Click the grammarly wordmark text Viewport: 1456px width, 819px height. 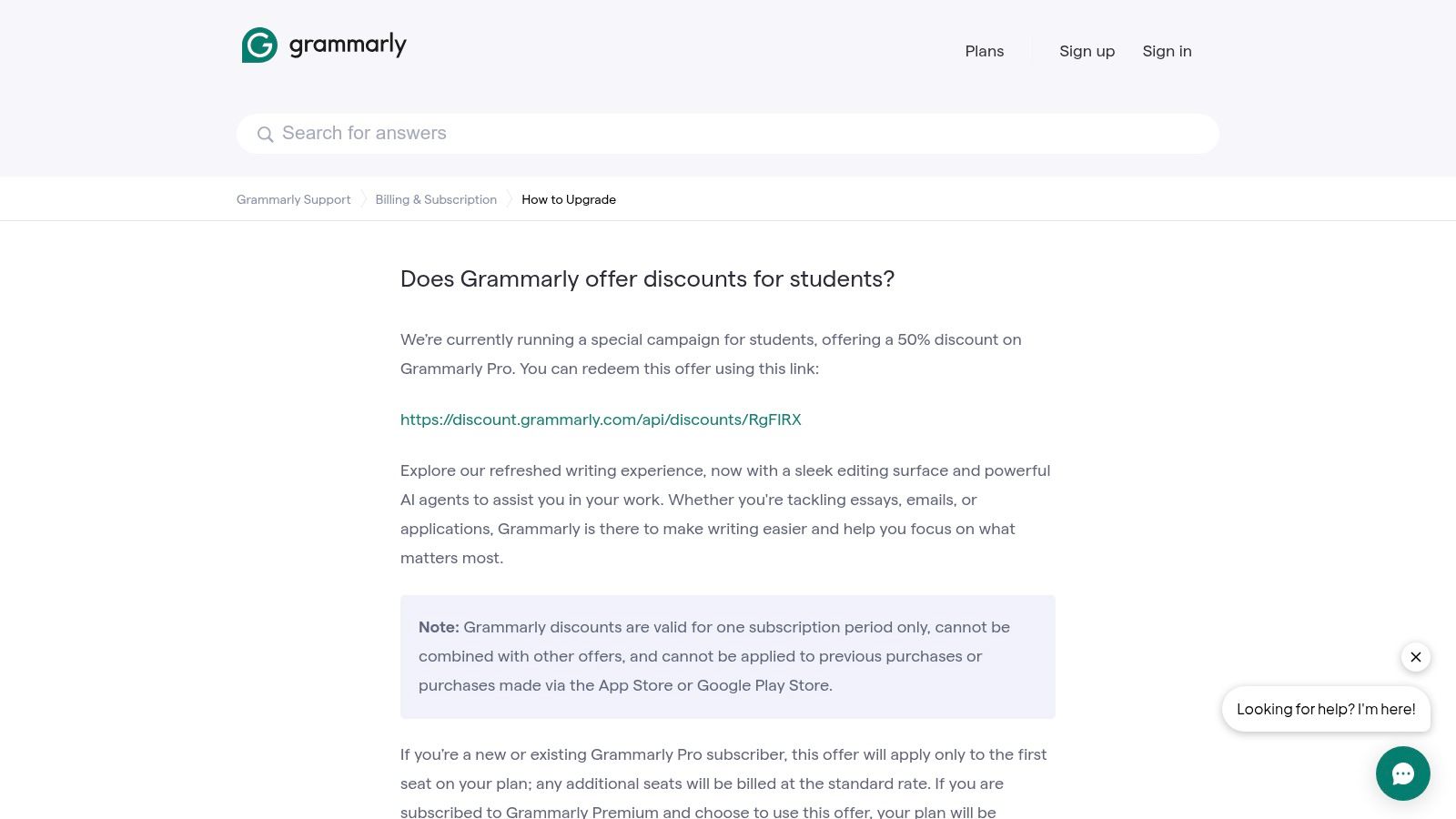pos(348,45)
